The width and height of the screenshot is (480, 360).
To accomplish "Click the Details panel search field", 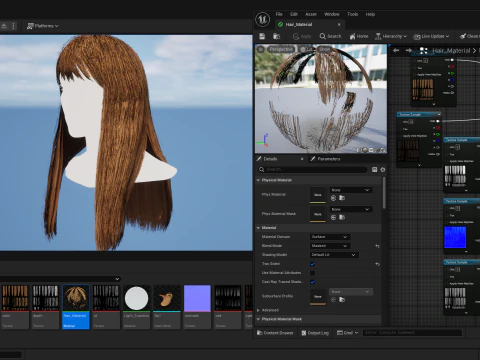I will (312, 169).
